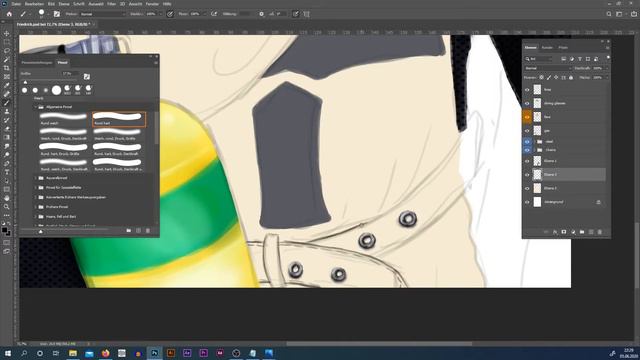Open the Filter menu
Screen dimensions: 640x360
point(111,4)
